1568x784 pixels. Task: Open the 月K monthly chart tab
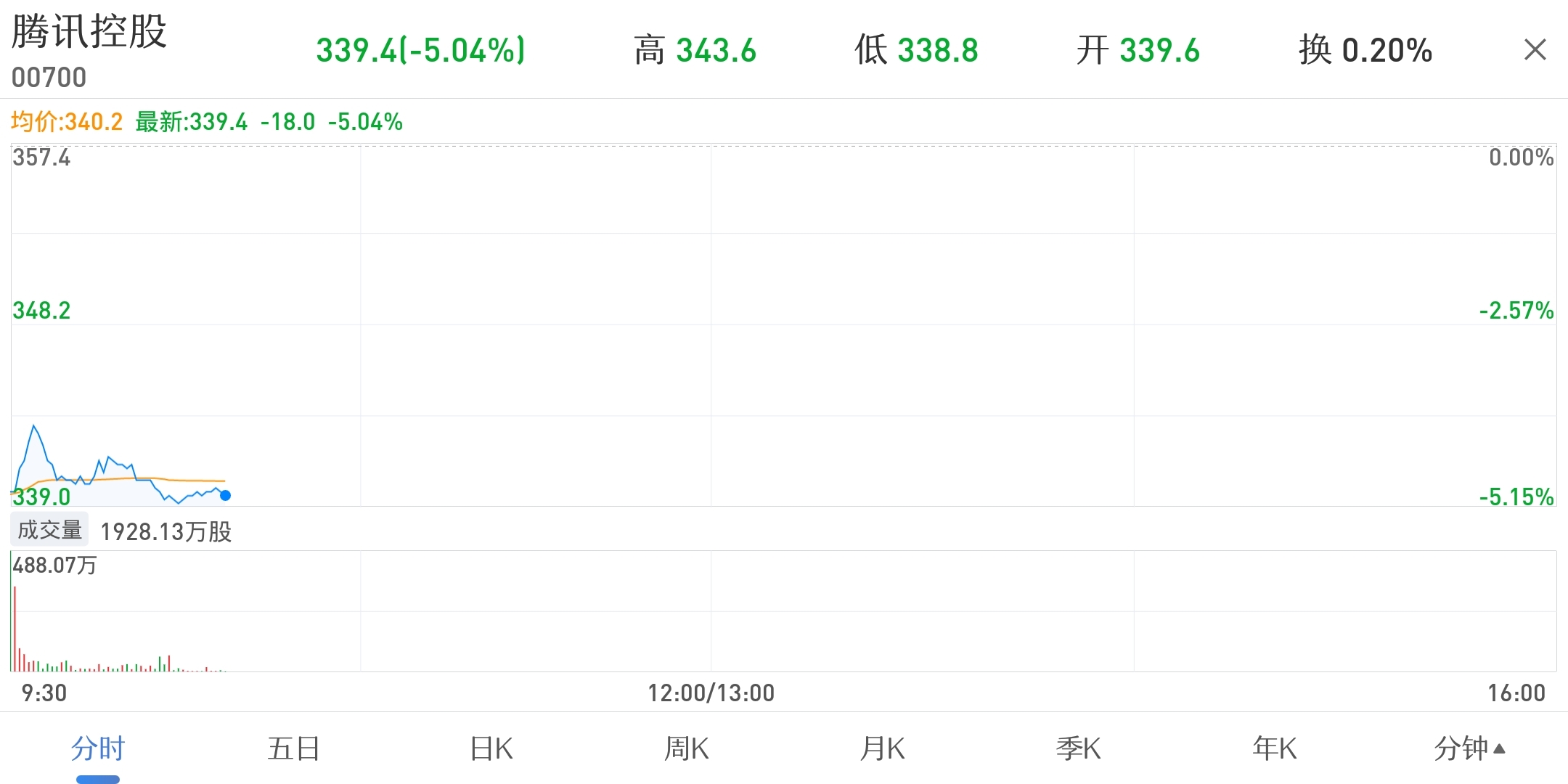883,748
